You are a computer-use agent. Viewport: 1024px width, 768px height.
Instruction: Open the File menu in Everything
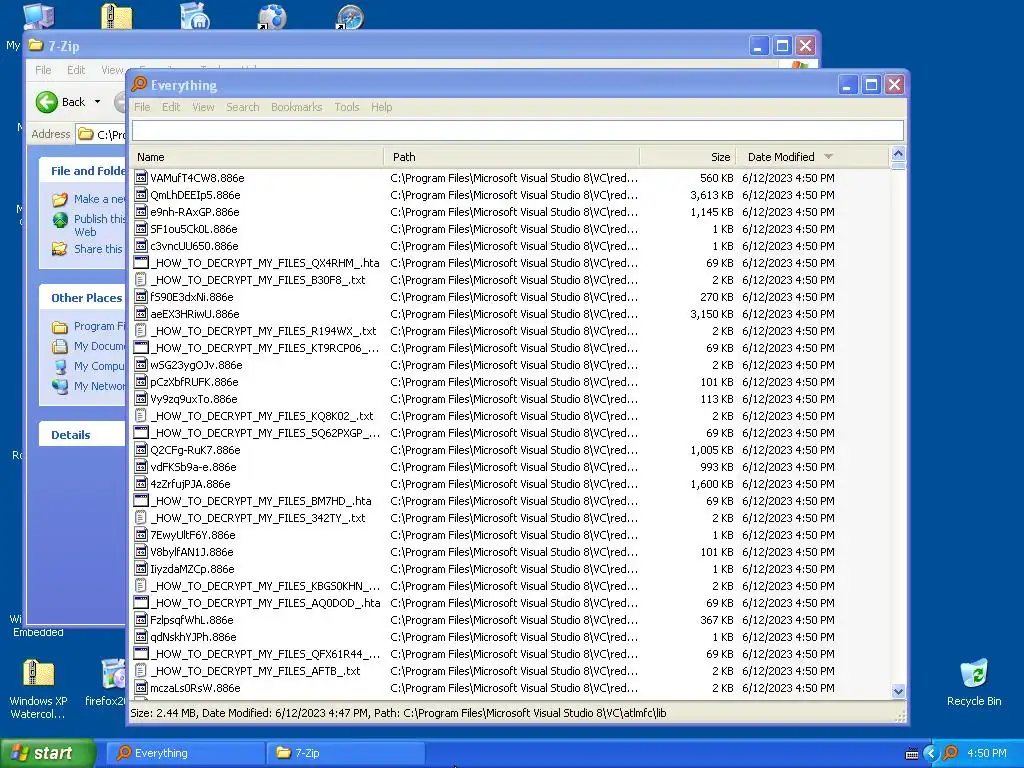coord(142,107)
